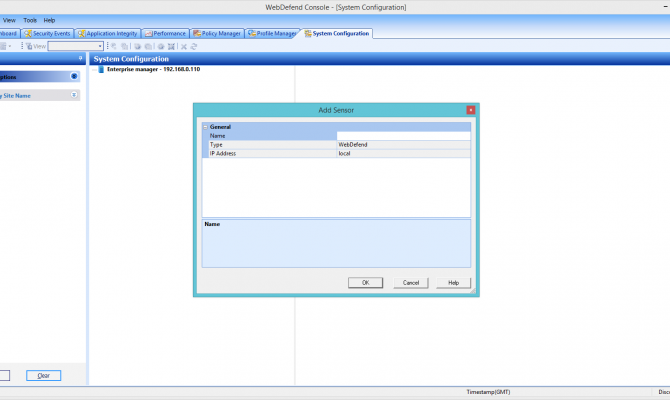Select the Enterprise manager tree node
This screenshot has height=400, width=670.
pyautogui.click(x=153, y=69)
